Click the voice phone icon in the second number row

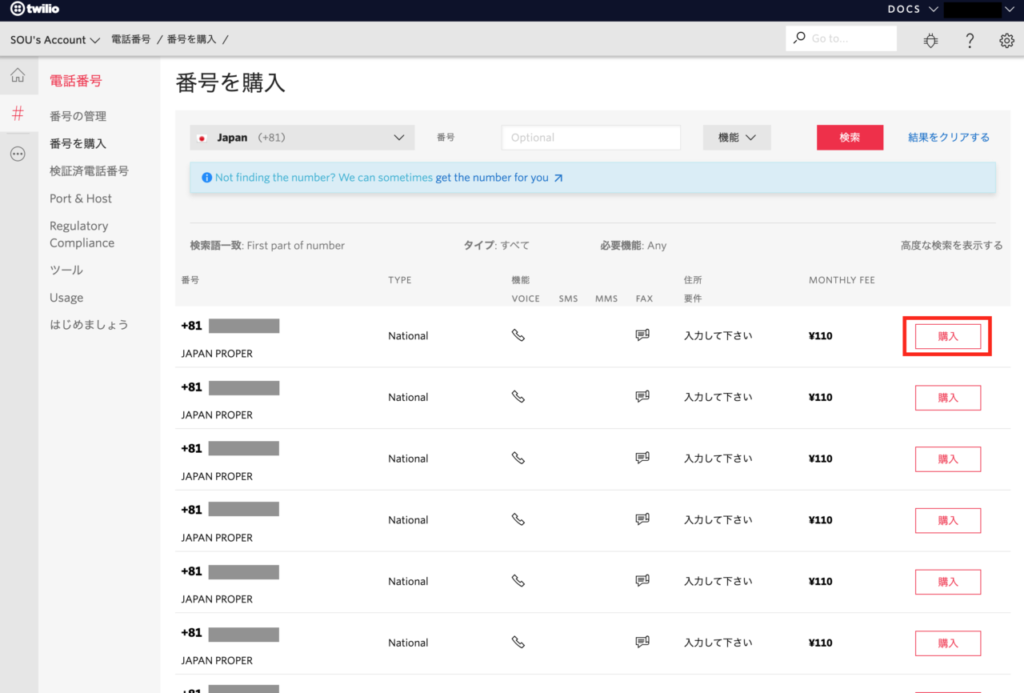coord(518,396)
